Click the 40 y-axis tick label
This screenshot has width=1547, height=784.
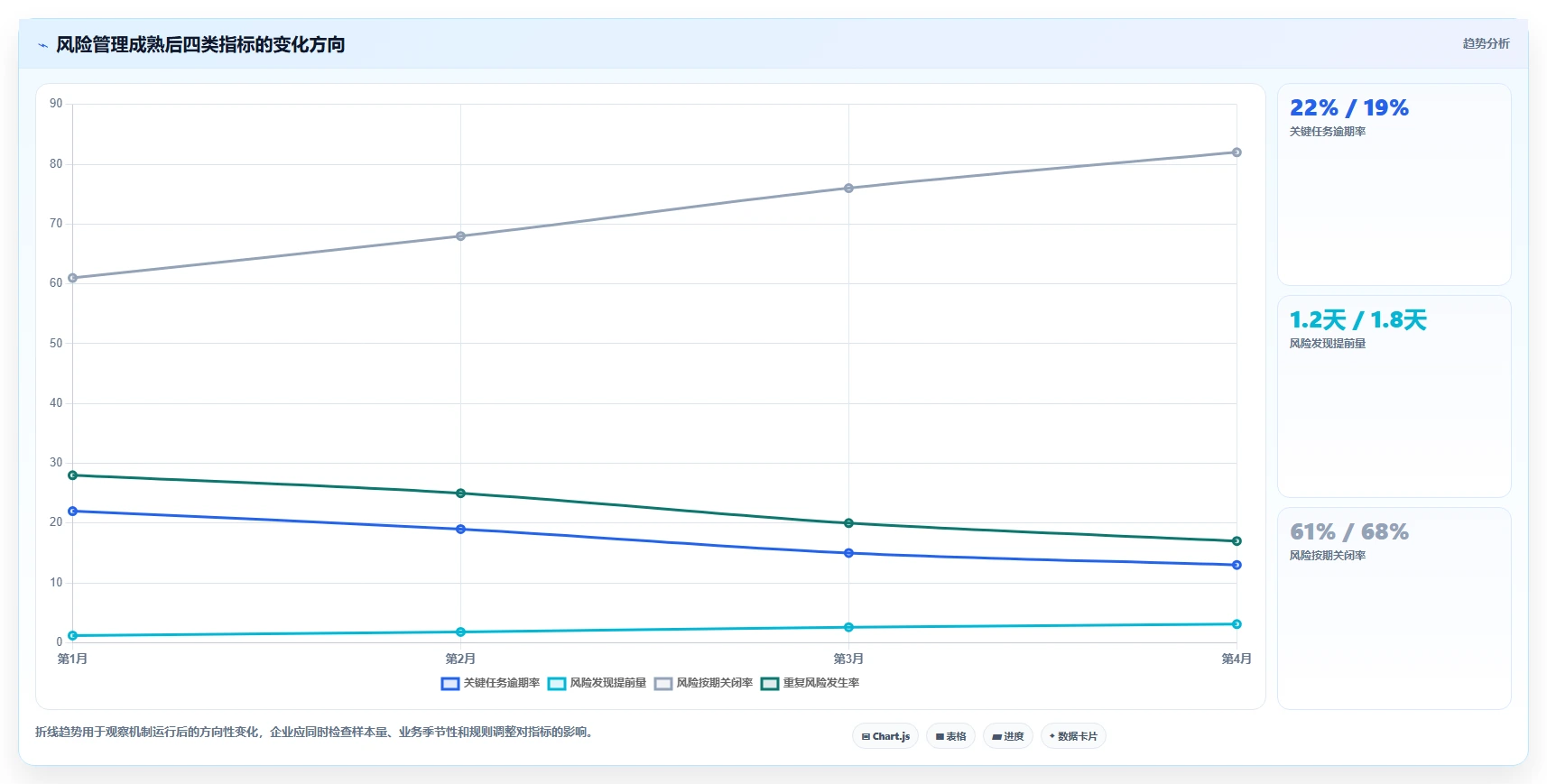pos(56,403)
